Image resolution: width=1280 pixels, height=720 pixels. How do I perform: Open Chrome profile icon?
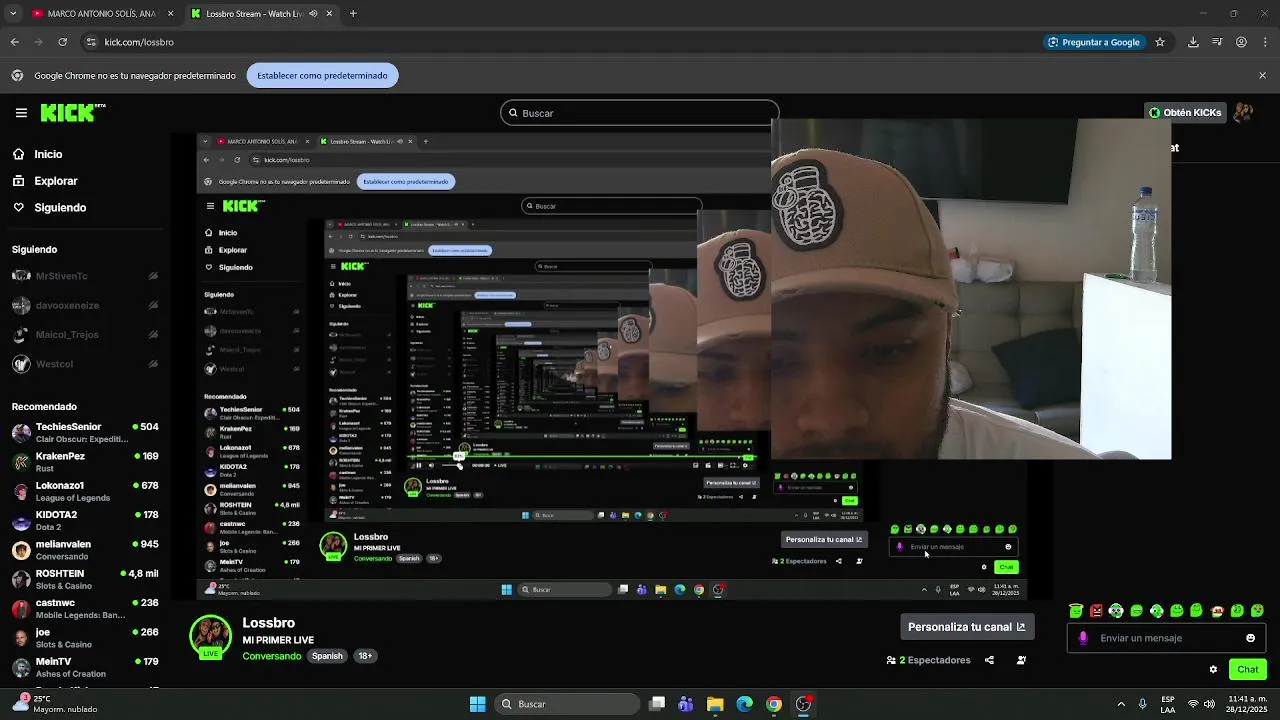click(1241, 42)
